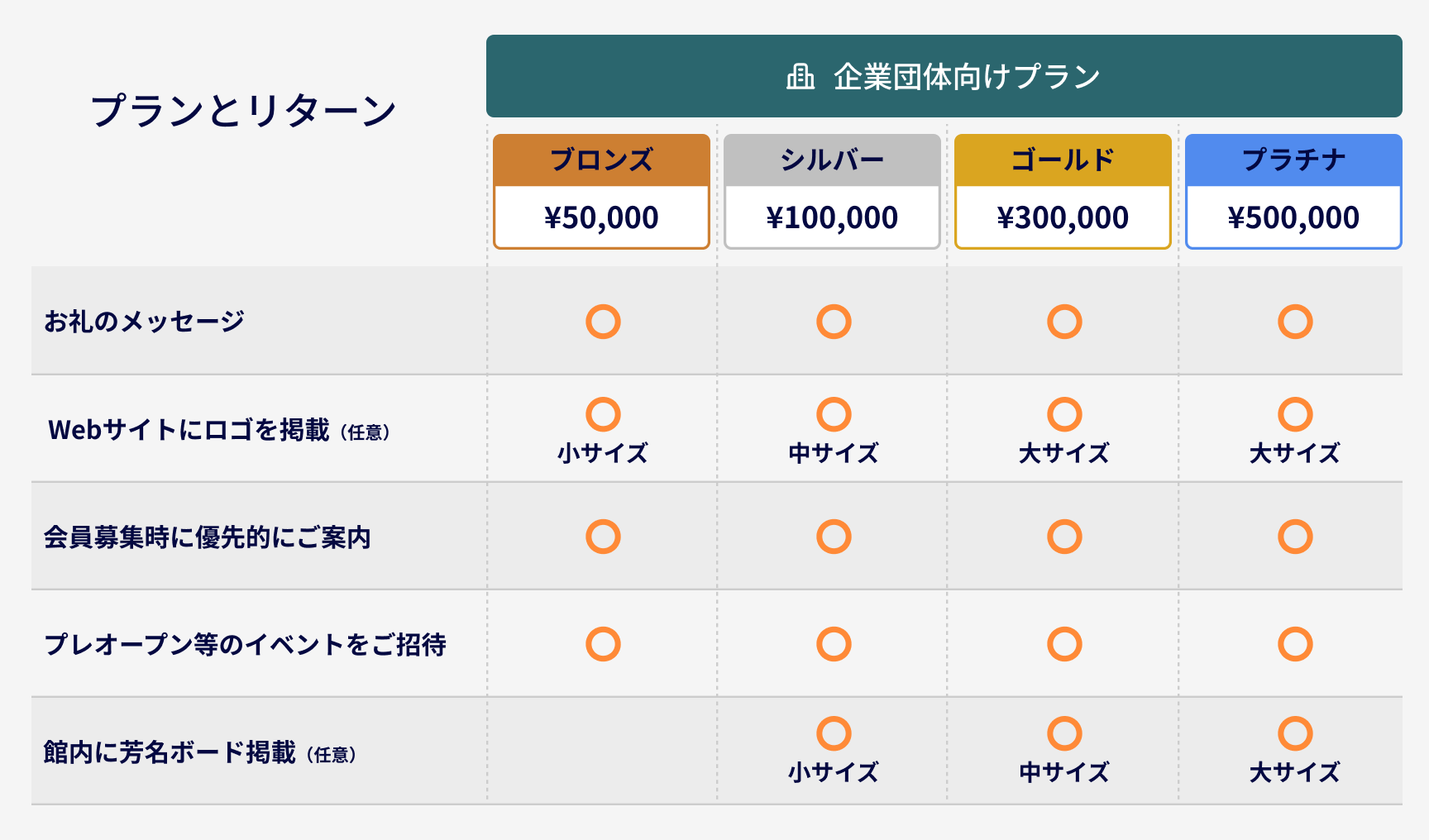
Task: Click the お礼のメッセージ row label
Action: pos(144,322)
